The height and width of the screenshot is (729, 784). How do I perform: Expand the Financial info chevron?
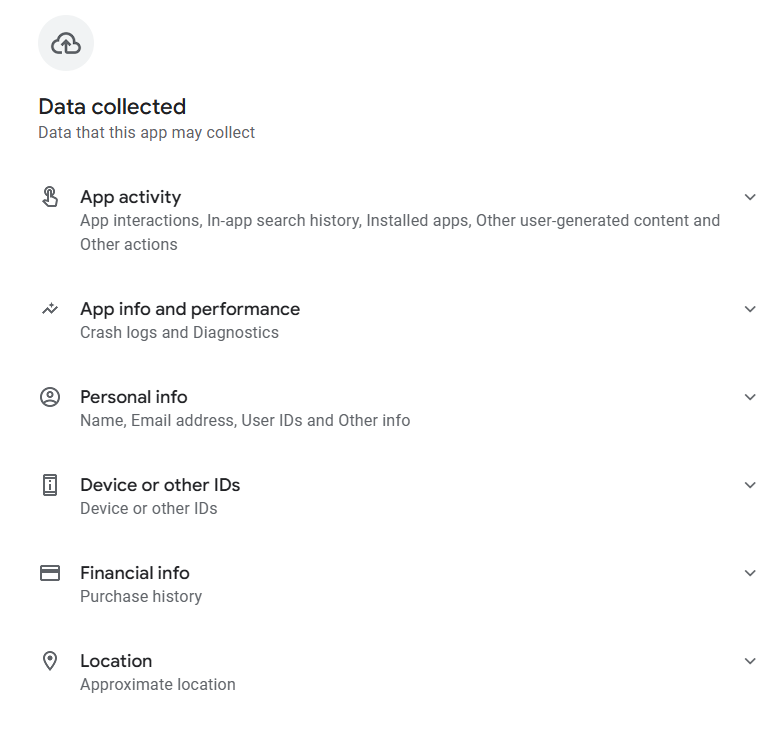[x=750, y=573]
